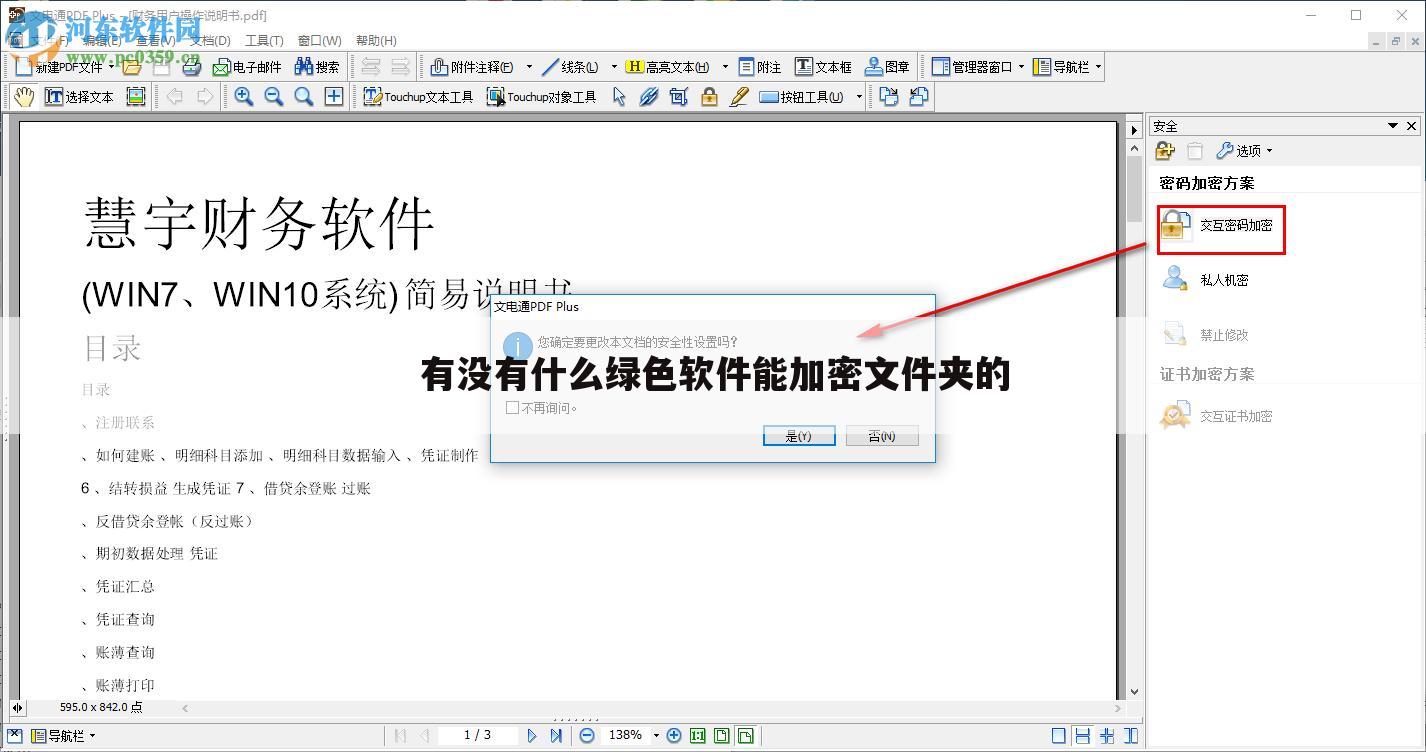This screenshot has height=752, width=1426.
Task: Open the New PDF file dropdown arrow
Action: 111,67
